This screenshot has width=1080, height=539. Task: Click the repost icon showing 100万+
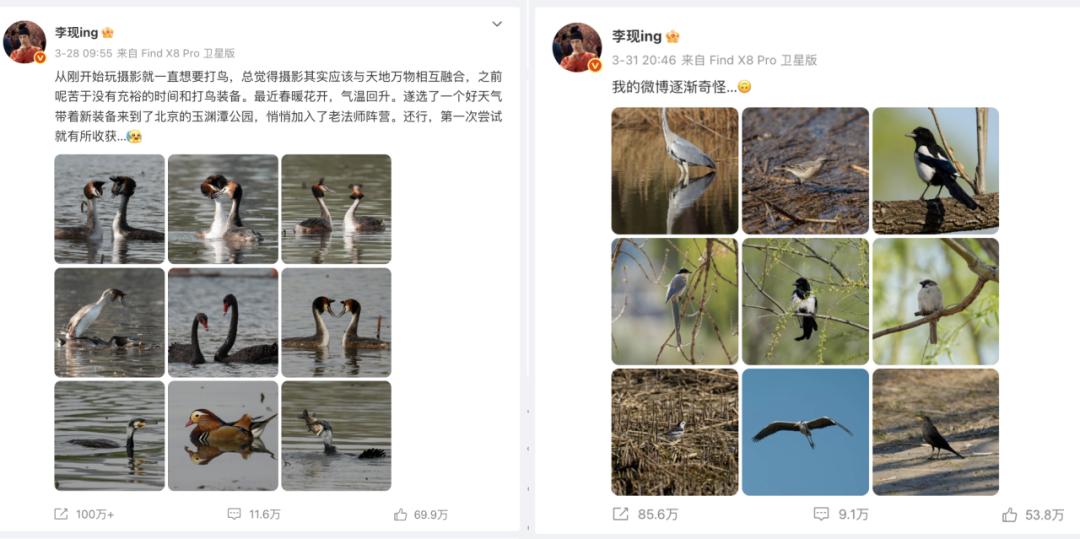tap(61, 514)
